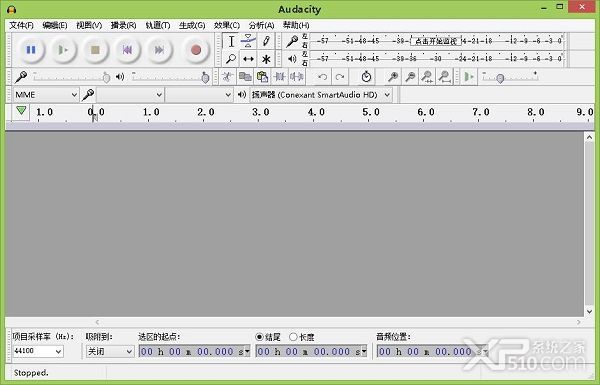Click the Zoom Out magnifier icon

point(410,77)
